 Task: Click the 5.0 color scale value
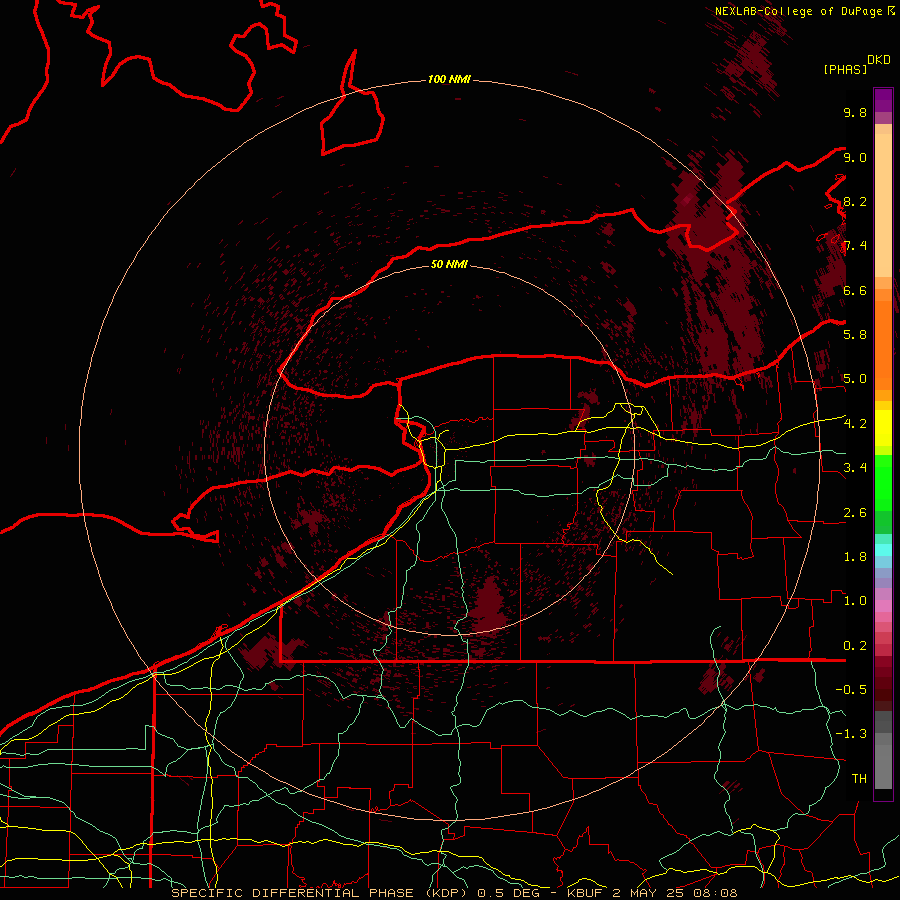[855, 379]
